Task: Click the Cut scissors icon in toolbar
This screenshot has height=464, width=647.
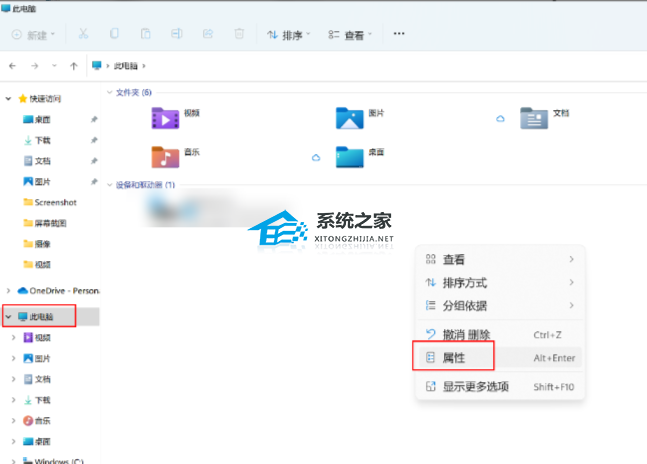Action: 83,34
